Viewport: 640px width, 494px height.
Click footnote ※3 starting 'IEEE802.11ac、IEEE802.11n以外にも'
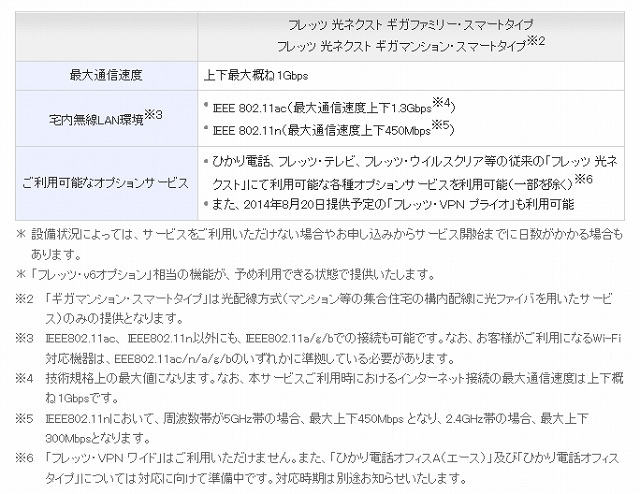point(318,348)
